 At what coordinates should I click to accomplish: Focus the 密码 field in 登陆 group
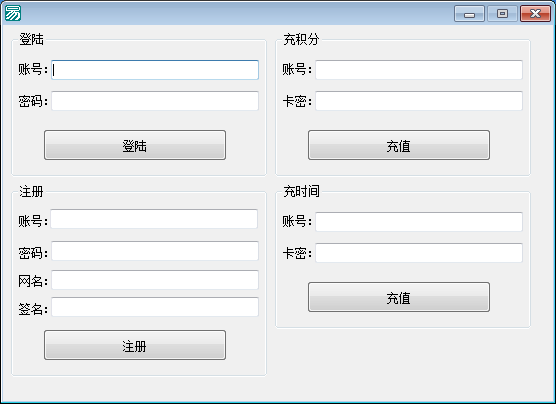point(155,101)
